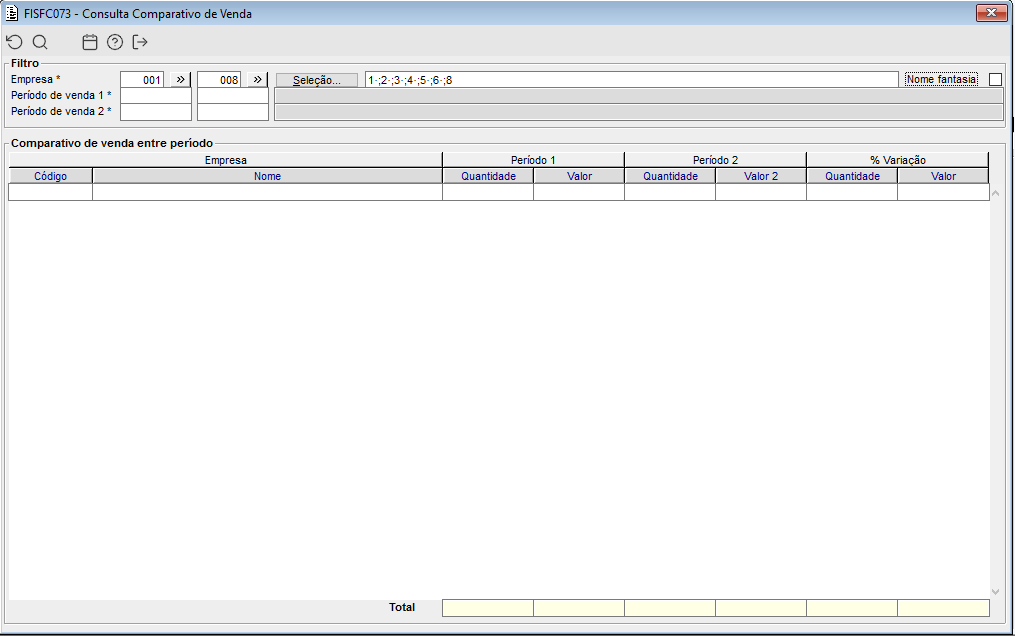The image size is (1015, 636).
Task: Click the magnifier search toolbar icon
Action: [40, 42]
